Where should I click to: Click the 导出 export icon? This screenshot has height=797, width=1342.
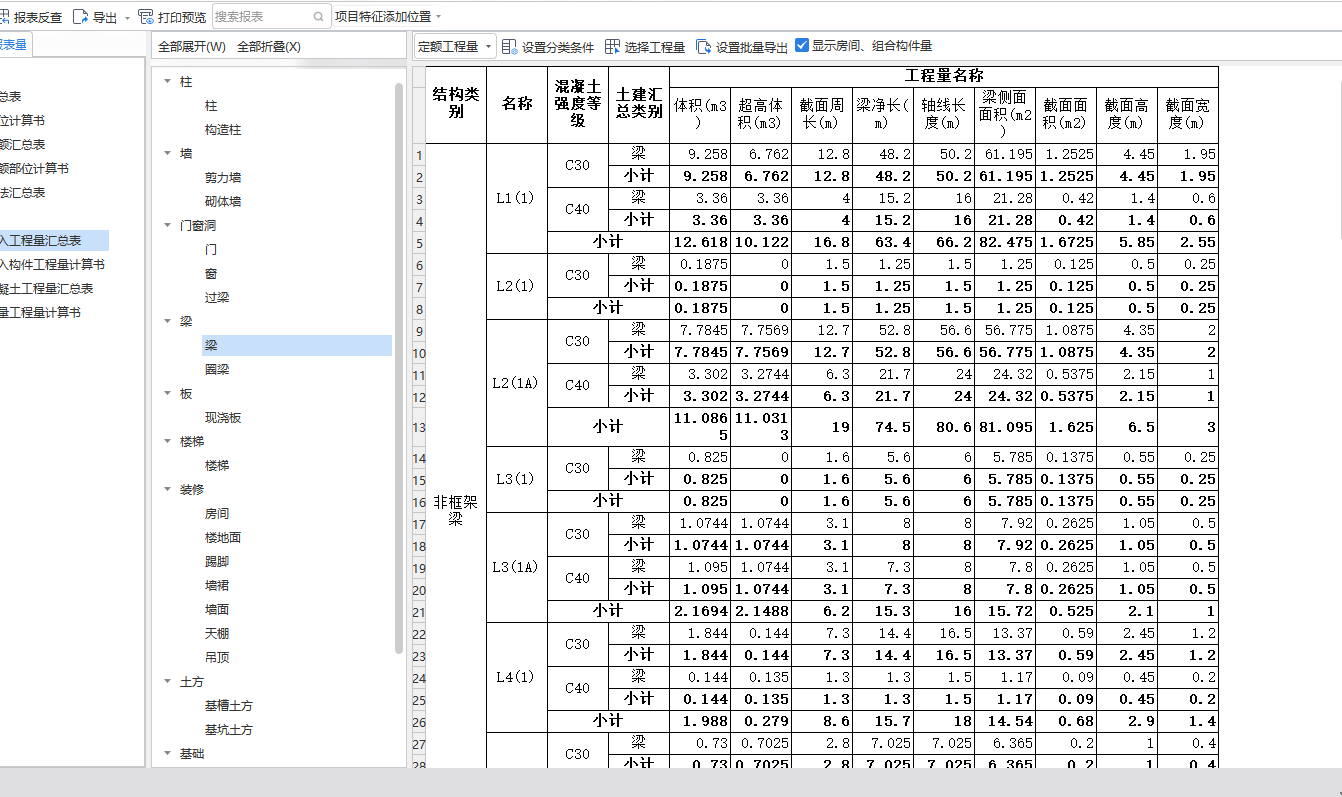pos(81,17)
